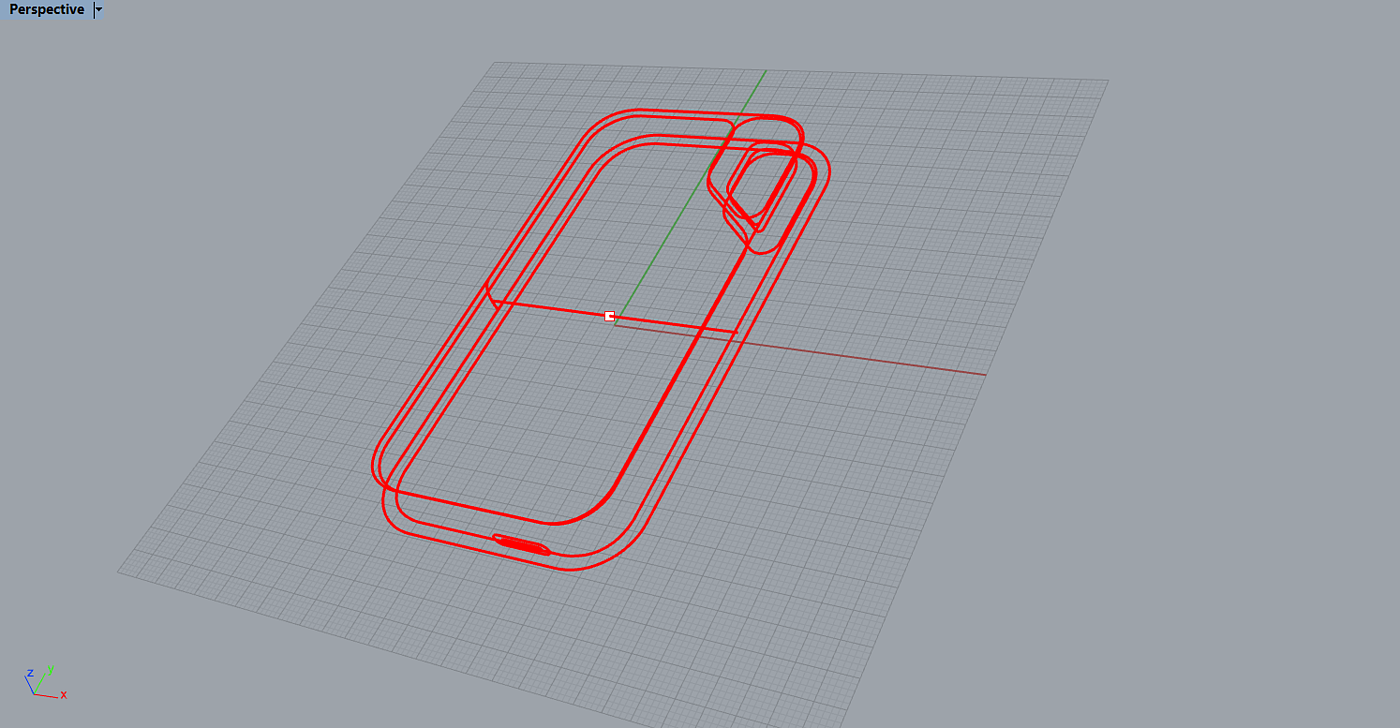Select the straight red line crossing the phone outline
Viewport: 1400px width, 728px height.
614,317
